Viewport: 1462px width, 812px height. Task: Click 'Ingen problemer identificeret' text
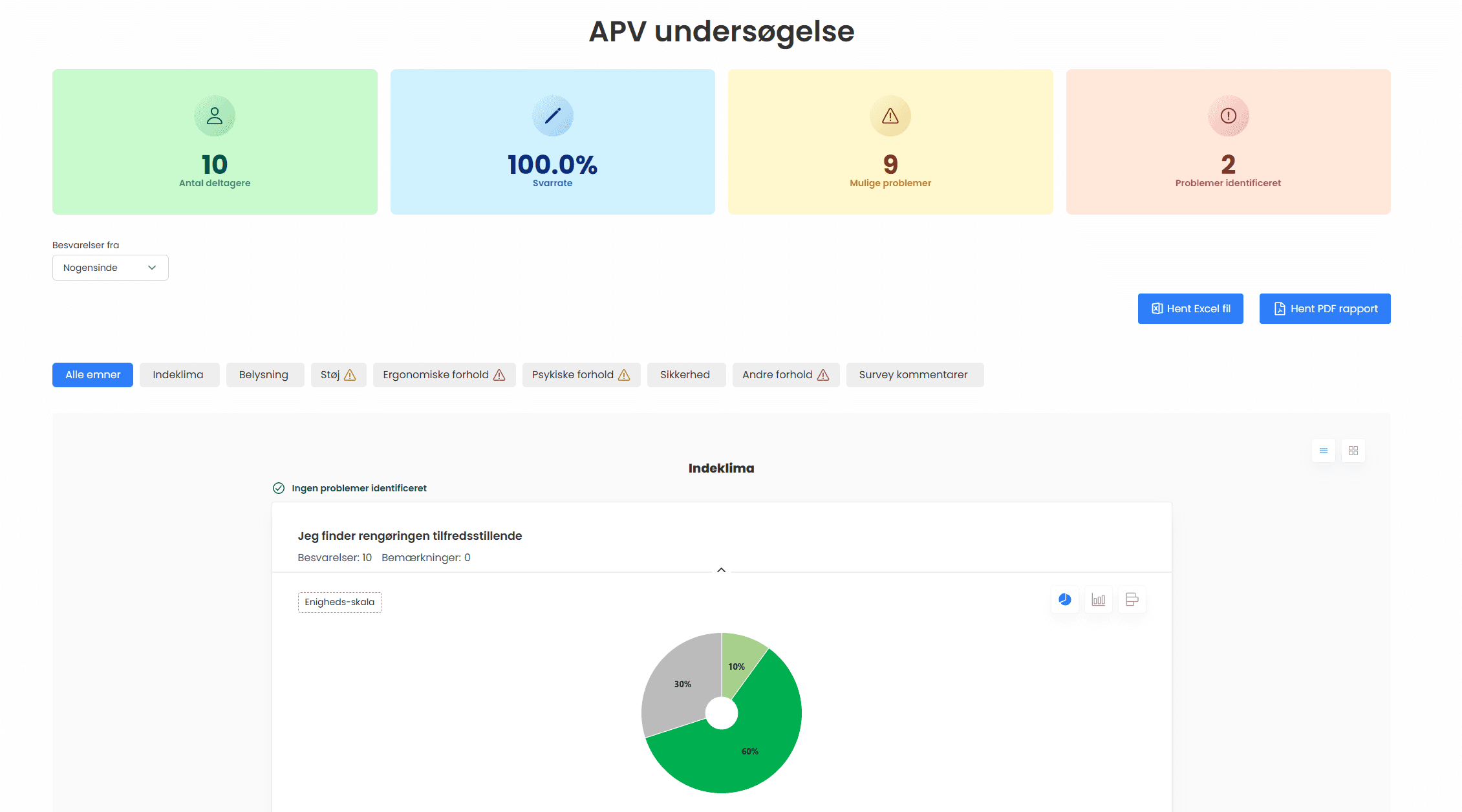pos(359,488)
